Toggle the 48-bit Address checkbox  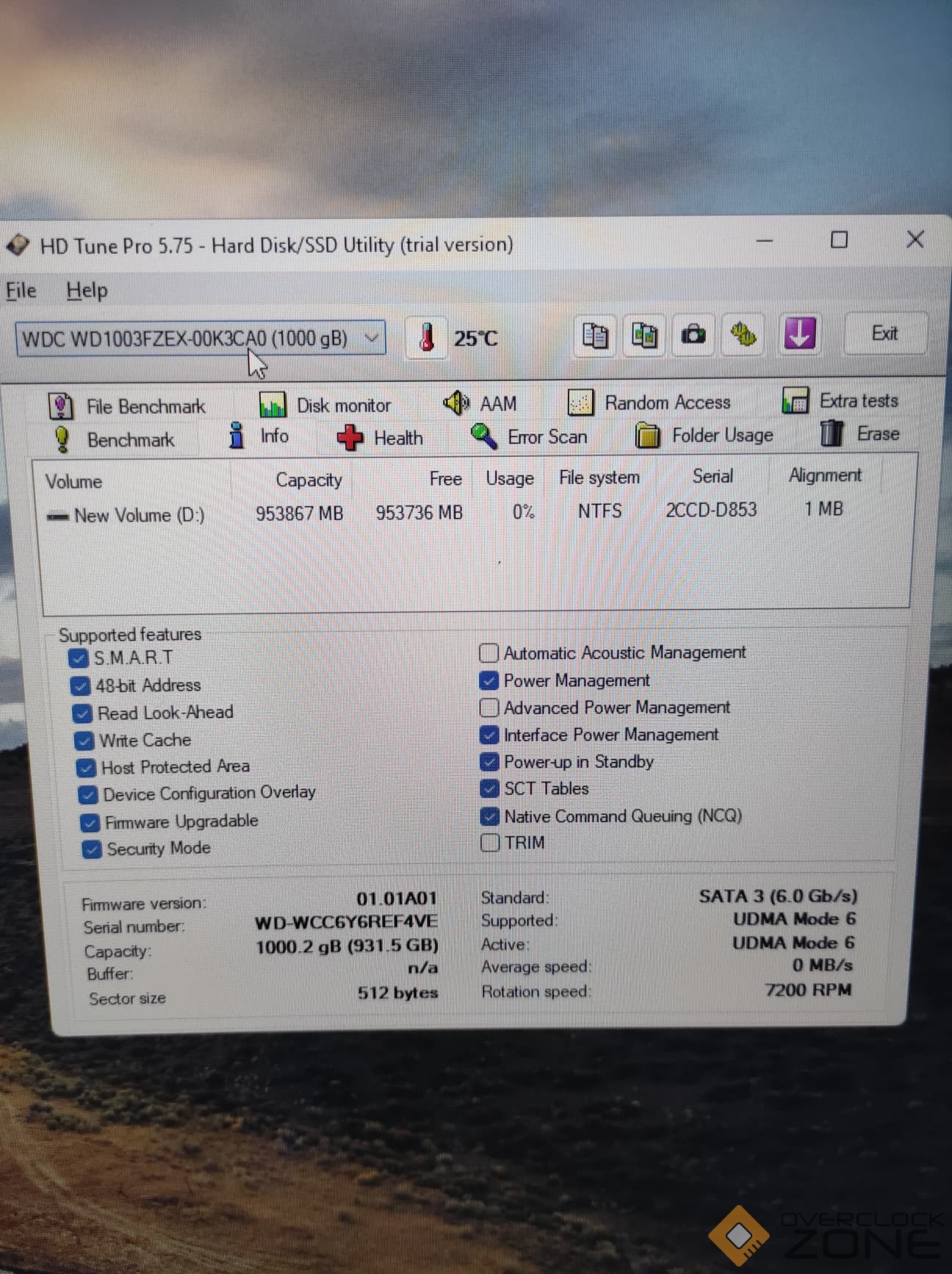80,685
